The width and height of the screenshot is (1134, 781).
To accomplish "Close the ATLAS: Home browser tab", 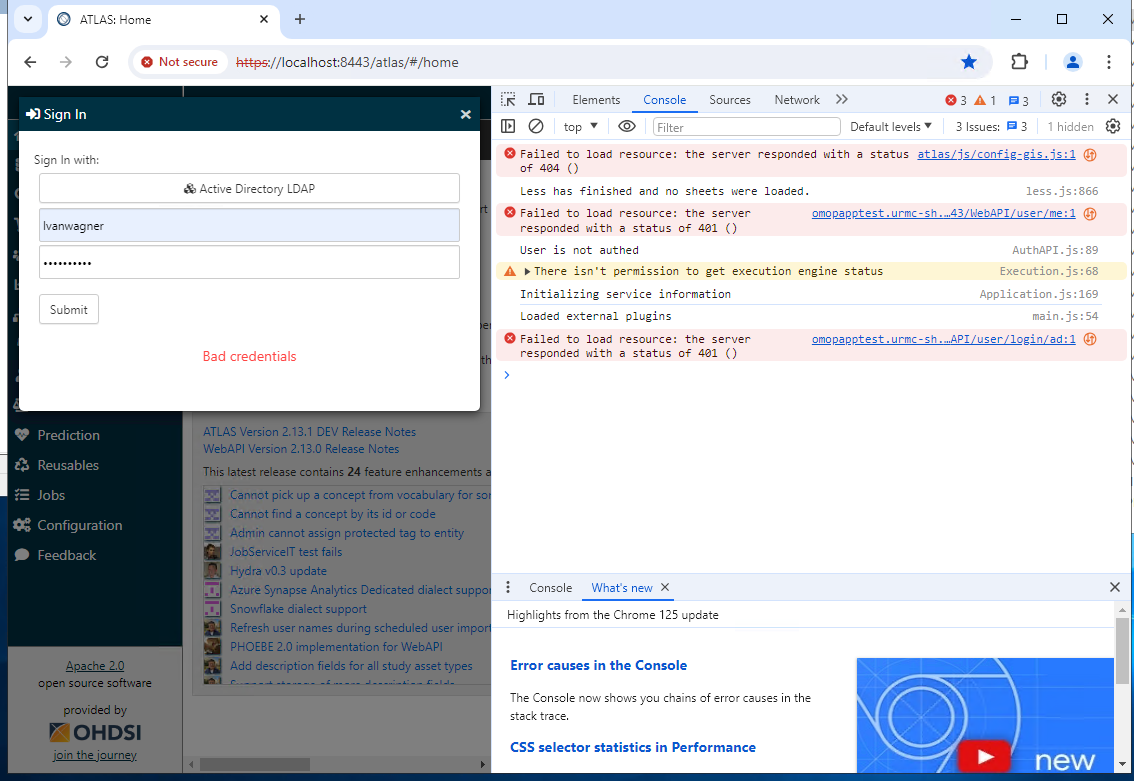I will [264, 20].
